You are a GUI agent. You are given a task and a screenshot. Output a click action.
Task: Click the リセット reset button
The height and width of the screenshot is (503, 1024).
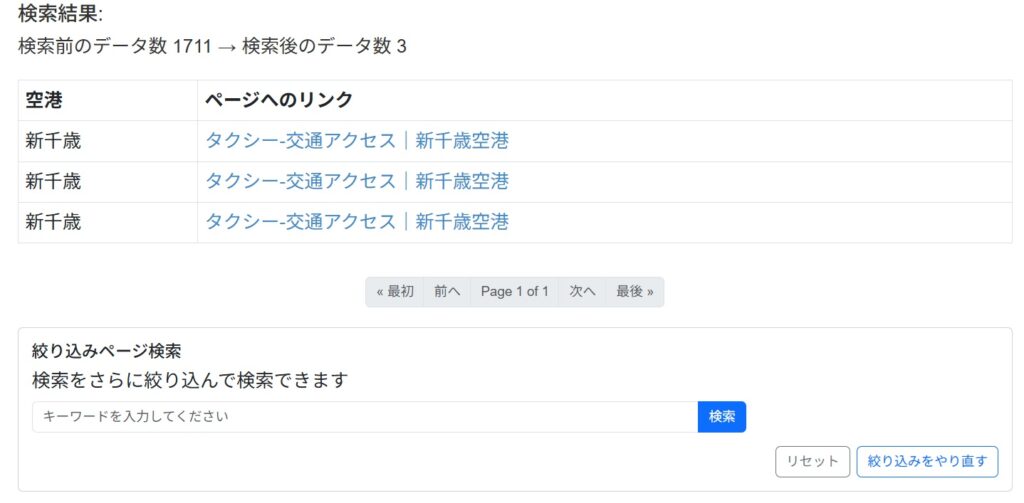812,461
